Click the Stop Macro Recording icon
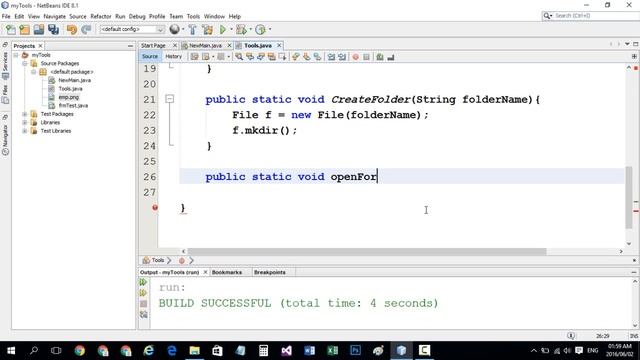The height and width of the screenshot is (360, 640). coord(366,57)
